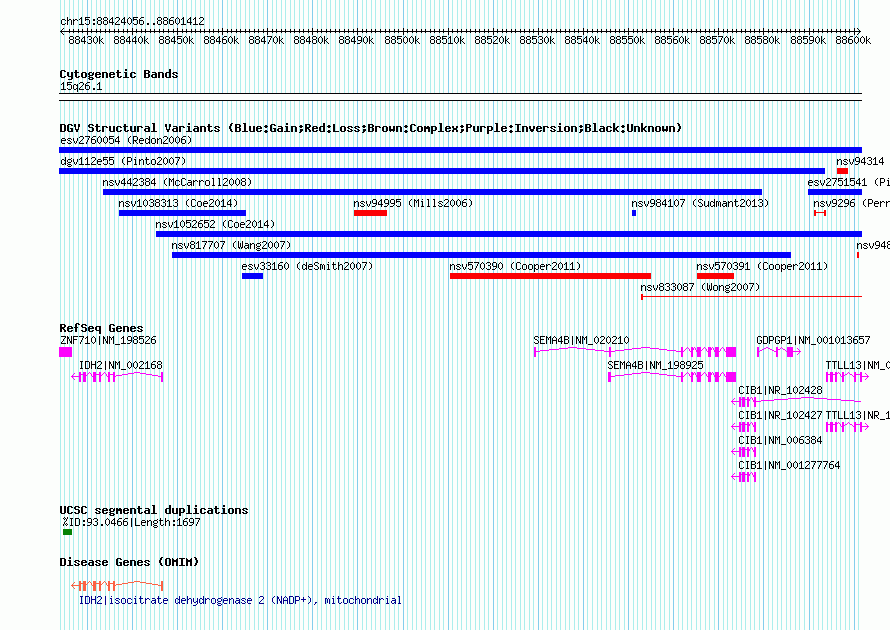Select the CIB1|NM_001277764 transcript label
Screen dimensions: 890x630
point(789,465)
